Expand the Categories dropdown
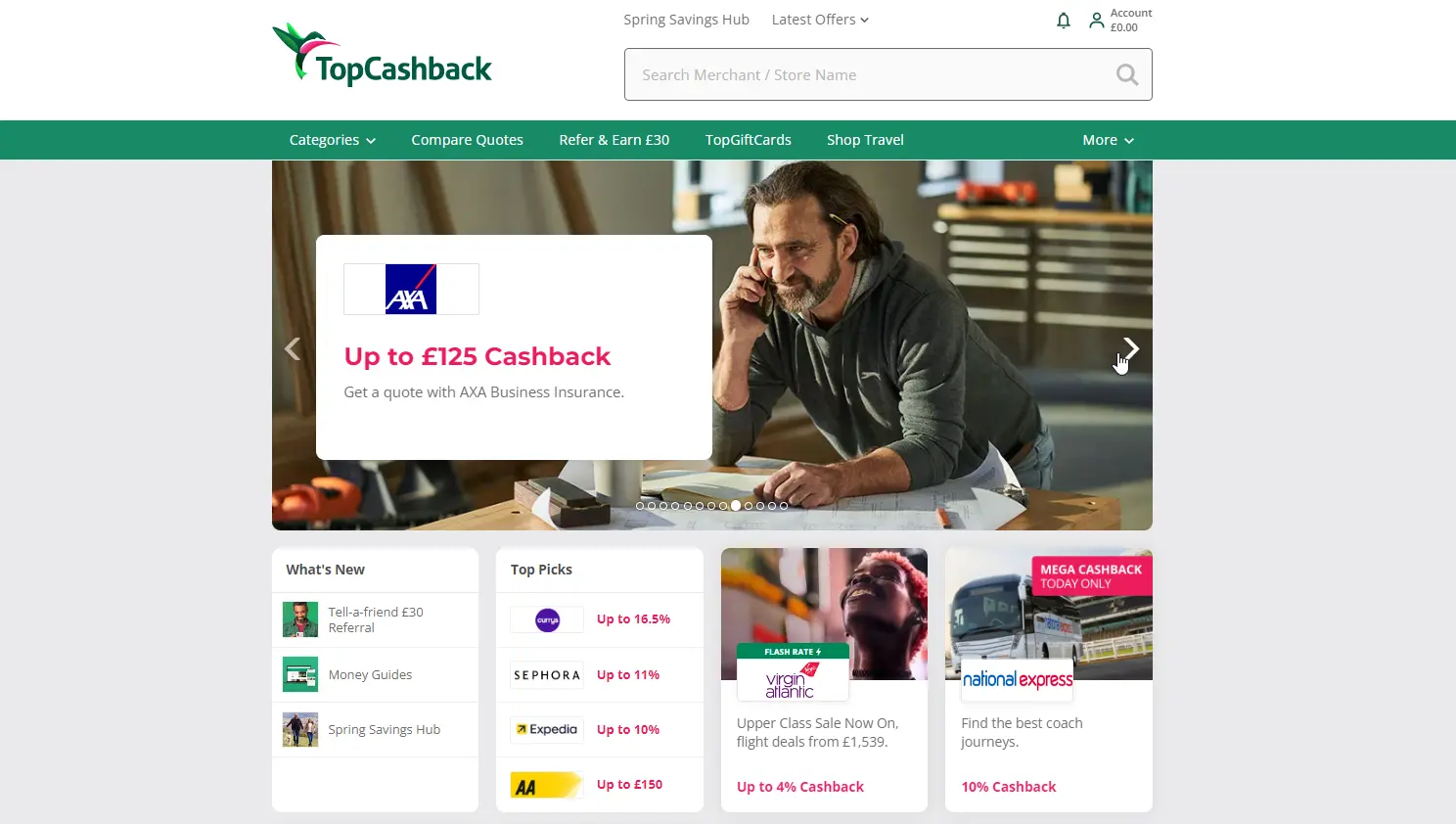Viewport: 1456px width, 824px height. (332, 140)
